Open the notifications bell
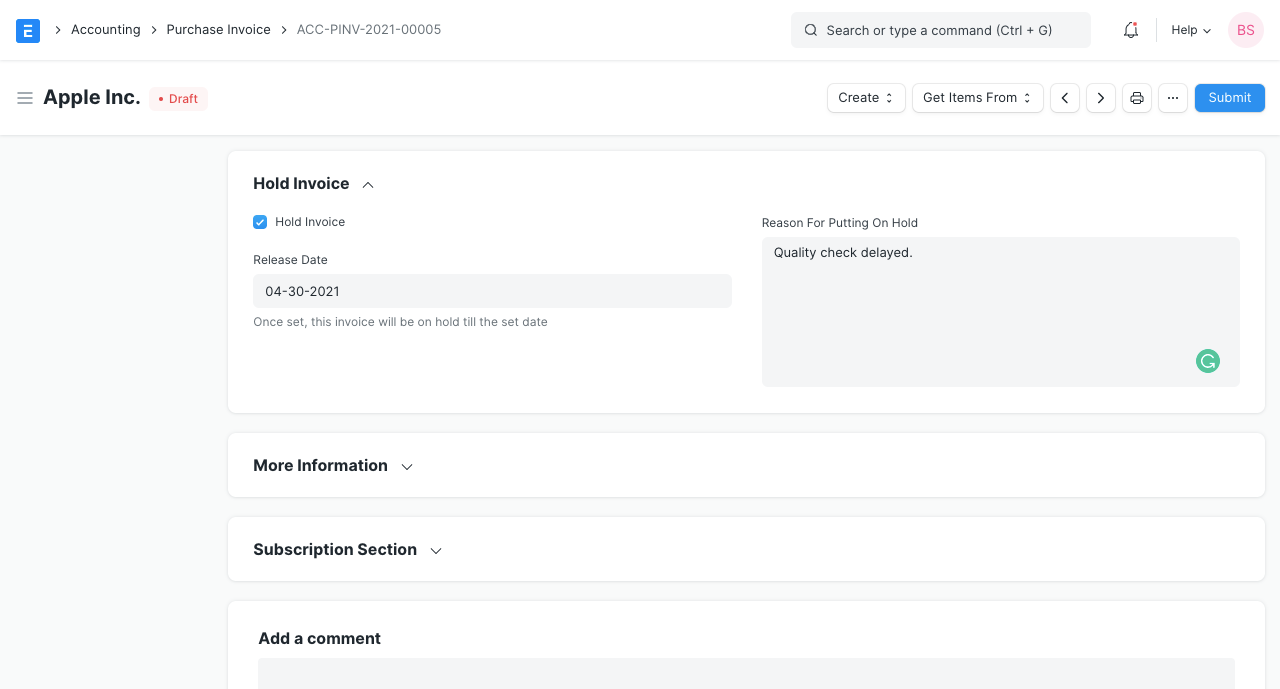This screenshot has width=1280, height=689. [x=1131, y=30]
